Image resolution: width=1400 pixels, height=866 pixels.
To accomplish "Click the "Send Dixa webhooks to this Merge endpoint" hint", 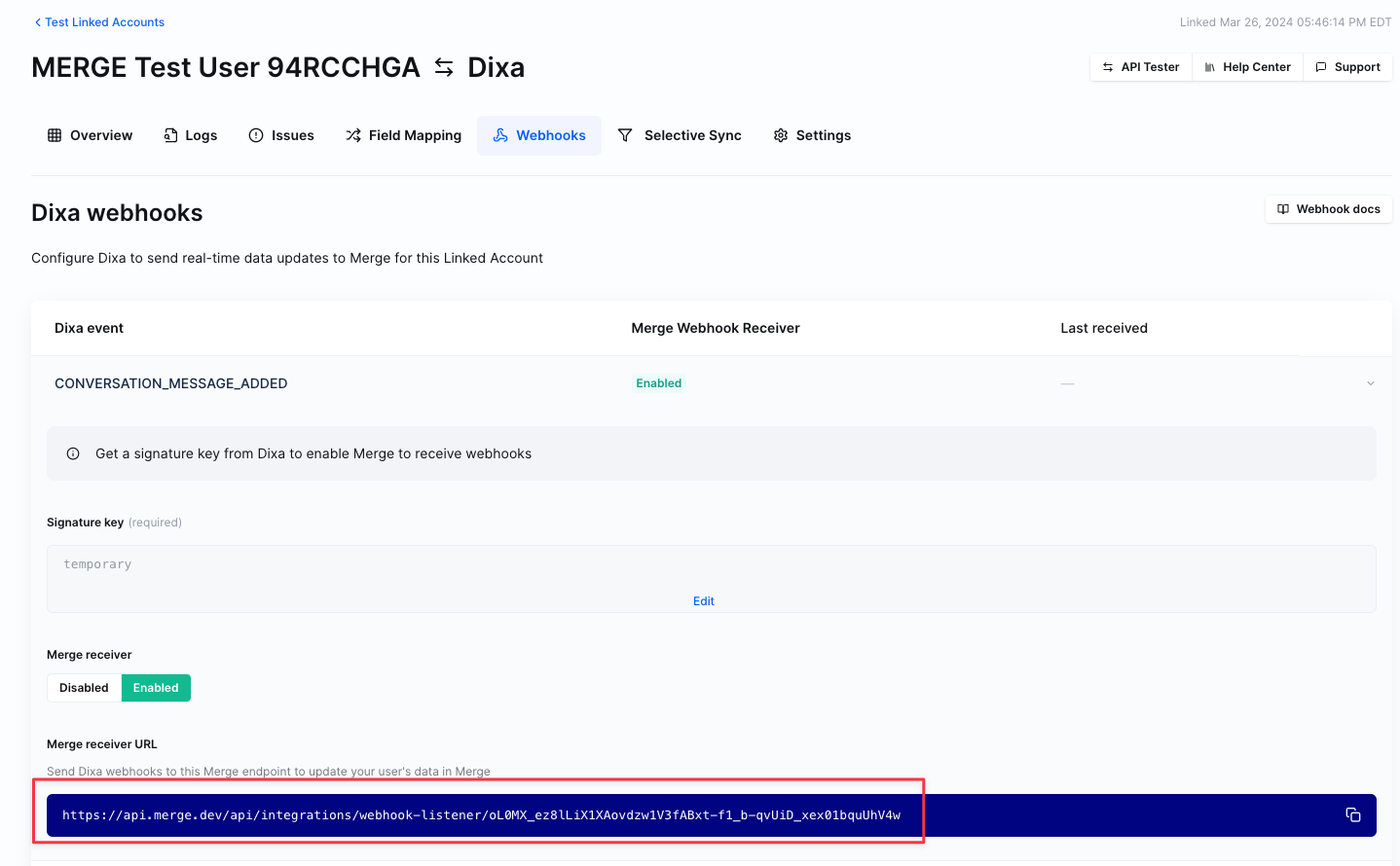I will pos(269,772).
